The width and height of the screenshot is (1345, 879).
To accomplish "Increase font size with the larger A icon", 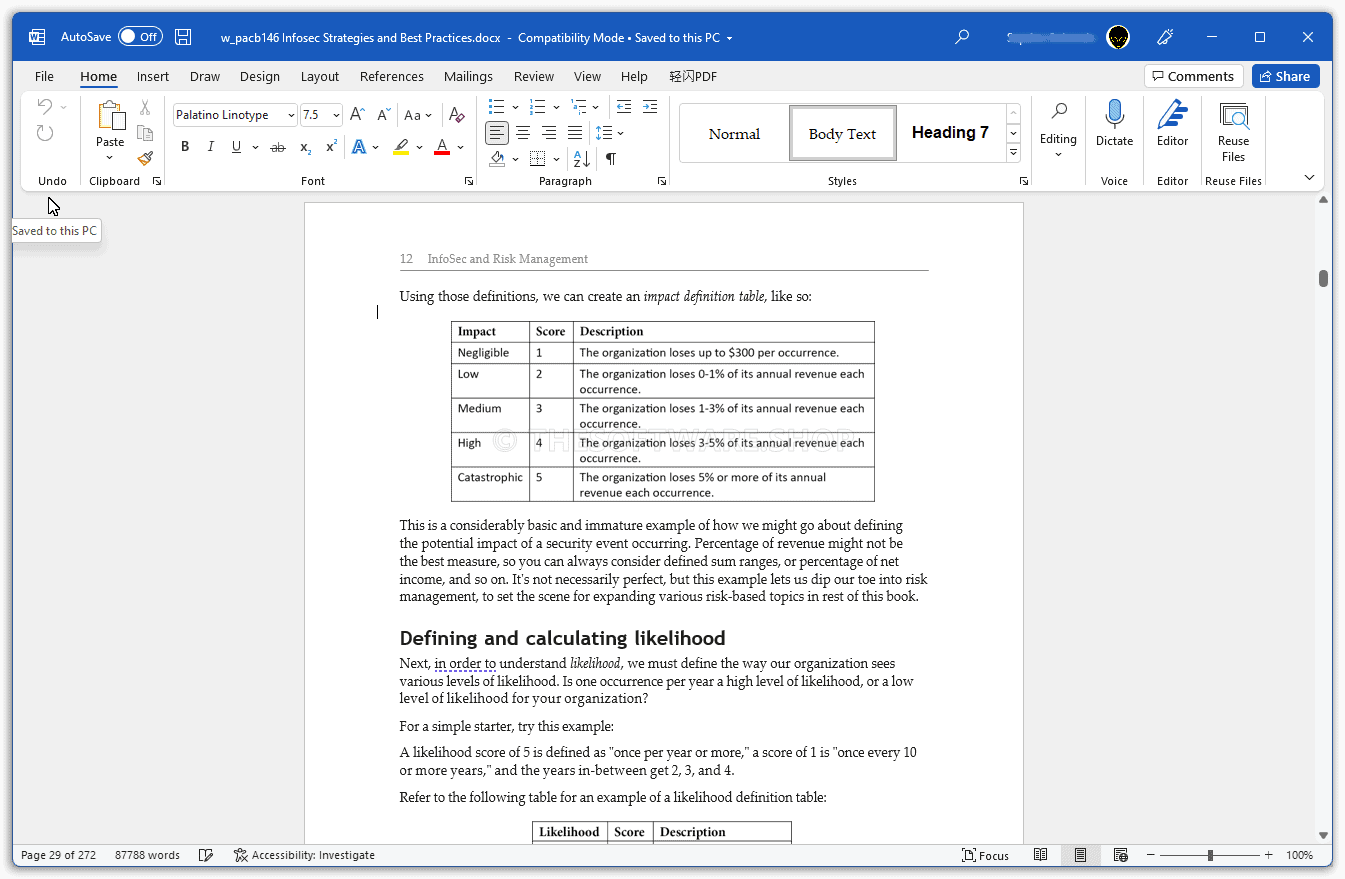I will pos(358,115).
